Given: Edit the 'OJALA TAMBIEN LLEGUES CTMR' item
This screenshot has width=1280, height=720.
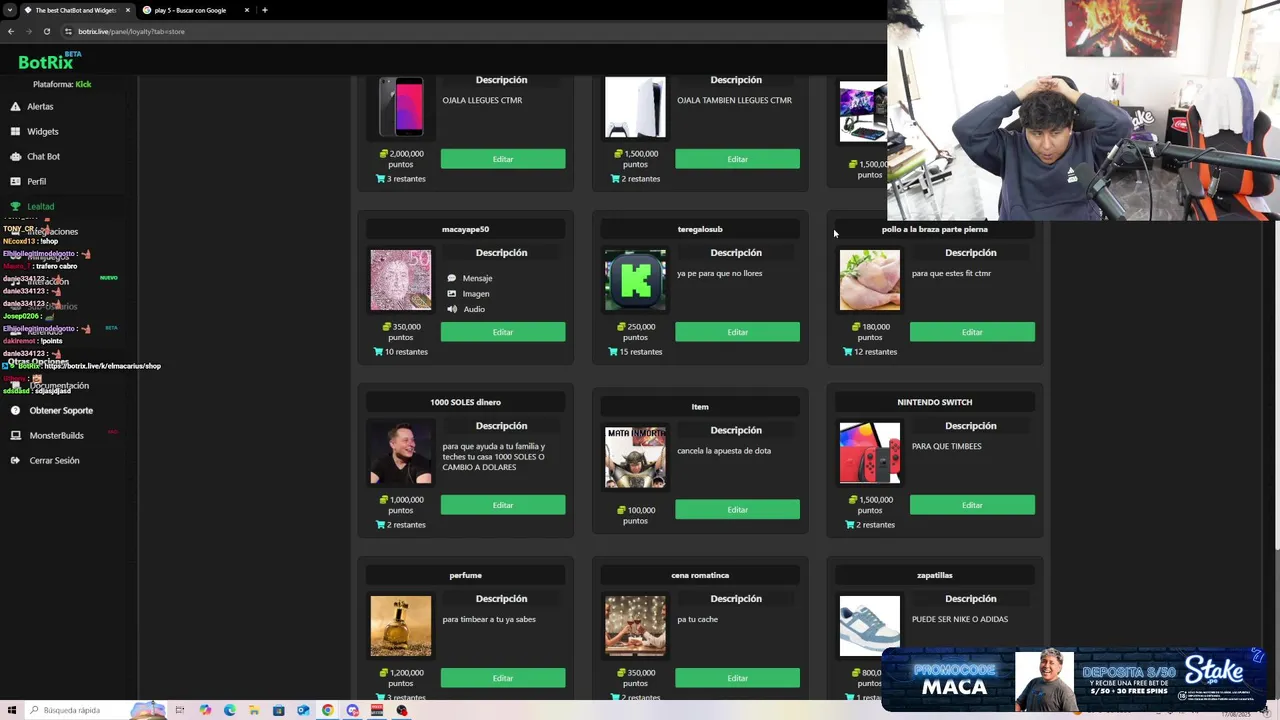Looking at the screenshot, I should coord(737,159).
